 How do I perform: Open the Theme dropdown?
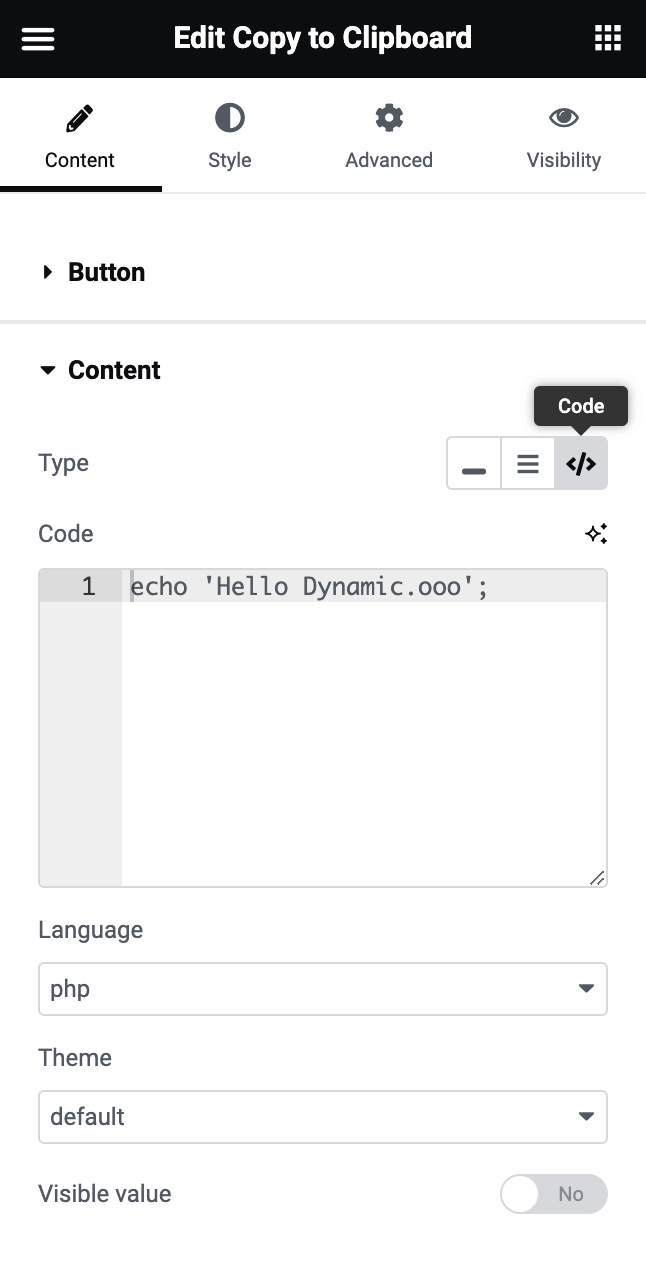pyautogui.click(x=323, y=1116)
